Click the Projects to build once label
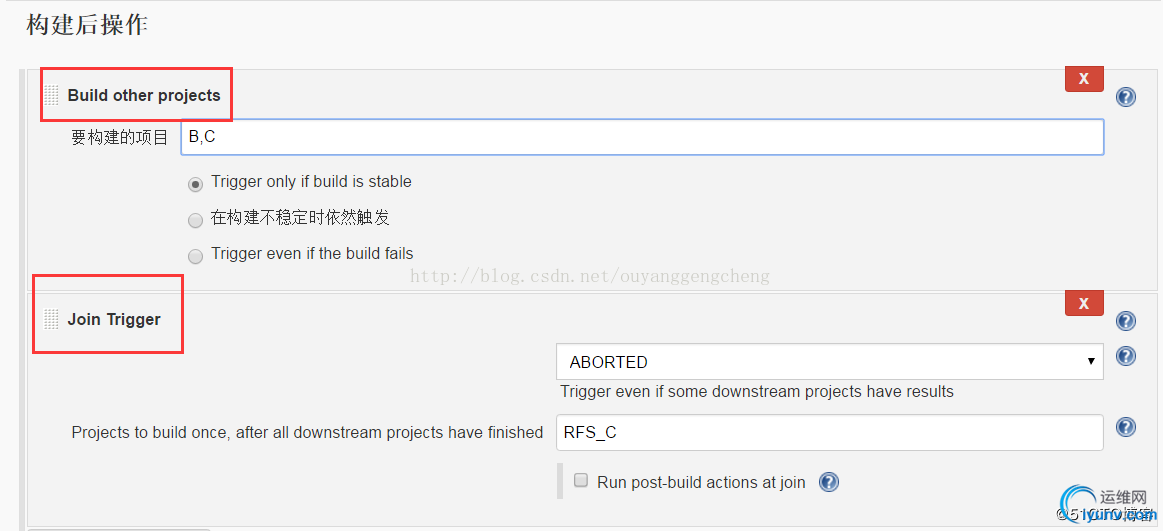 coord(307,433)
